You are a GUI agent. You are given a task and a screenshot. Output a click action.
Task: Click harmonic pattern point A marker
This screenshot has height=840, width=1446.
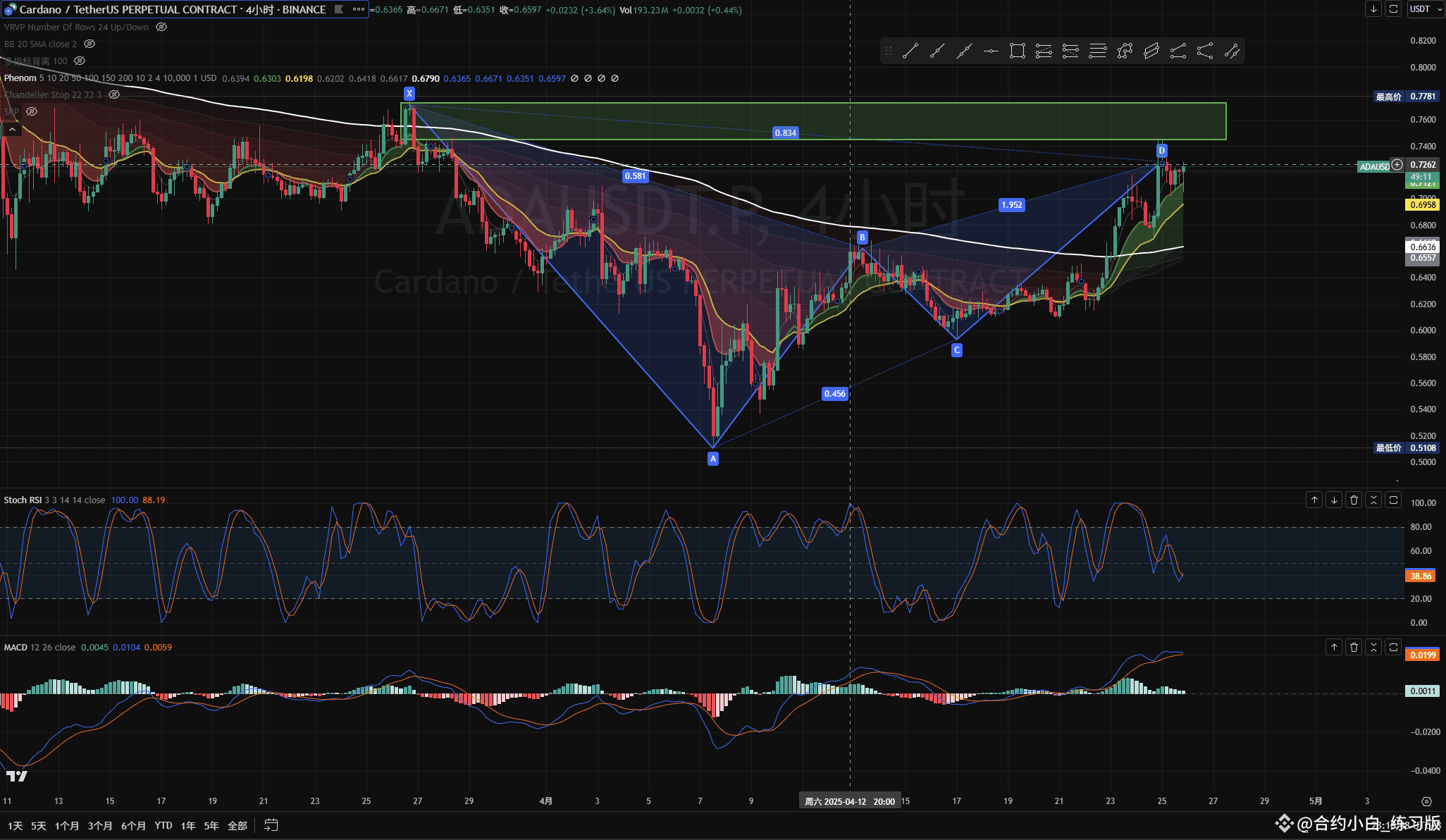(x=713, y=459)
